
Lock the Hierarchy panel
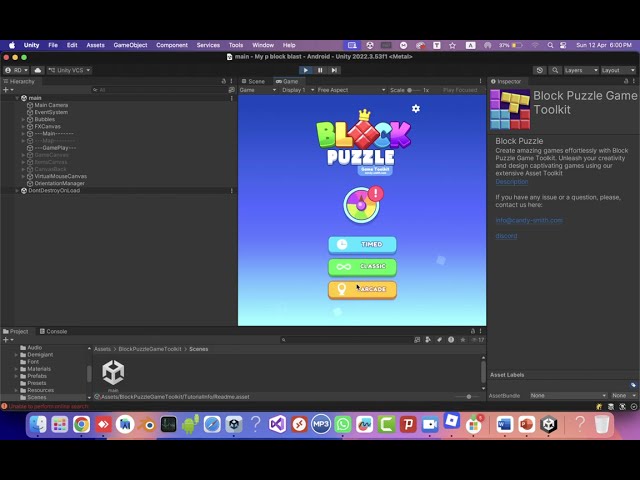coord(223,81)
